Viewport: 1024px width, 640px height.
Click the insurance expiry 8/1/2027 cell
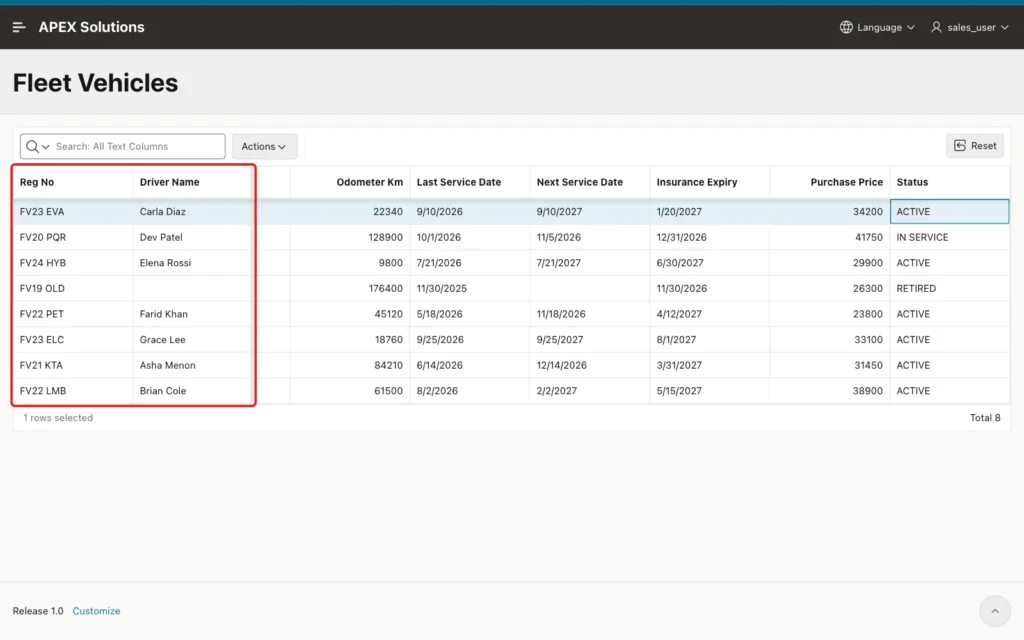point(709,340)
